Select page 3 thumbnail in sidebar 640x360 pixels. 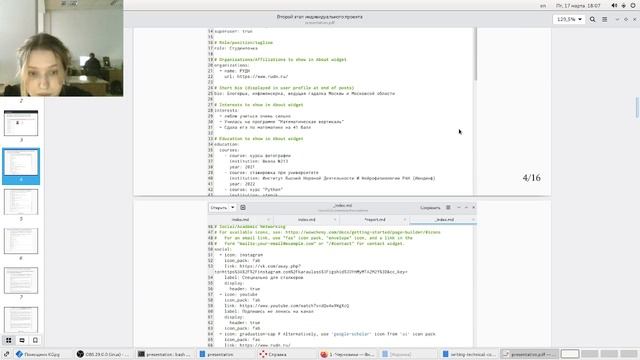(21, 123)
